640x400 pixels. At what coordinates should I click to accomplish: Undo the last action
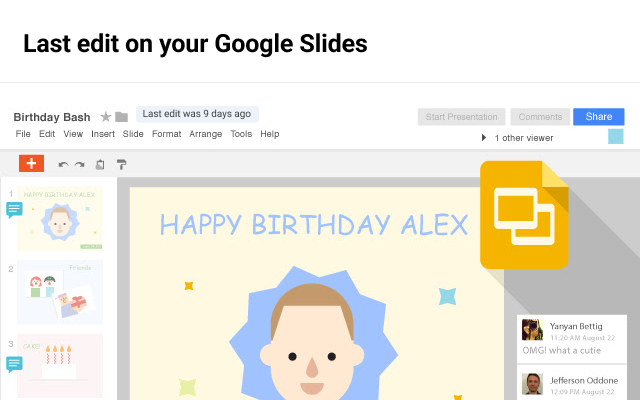[x=63, y=165]
